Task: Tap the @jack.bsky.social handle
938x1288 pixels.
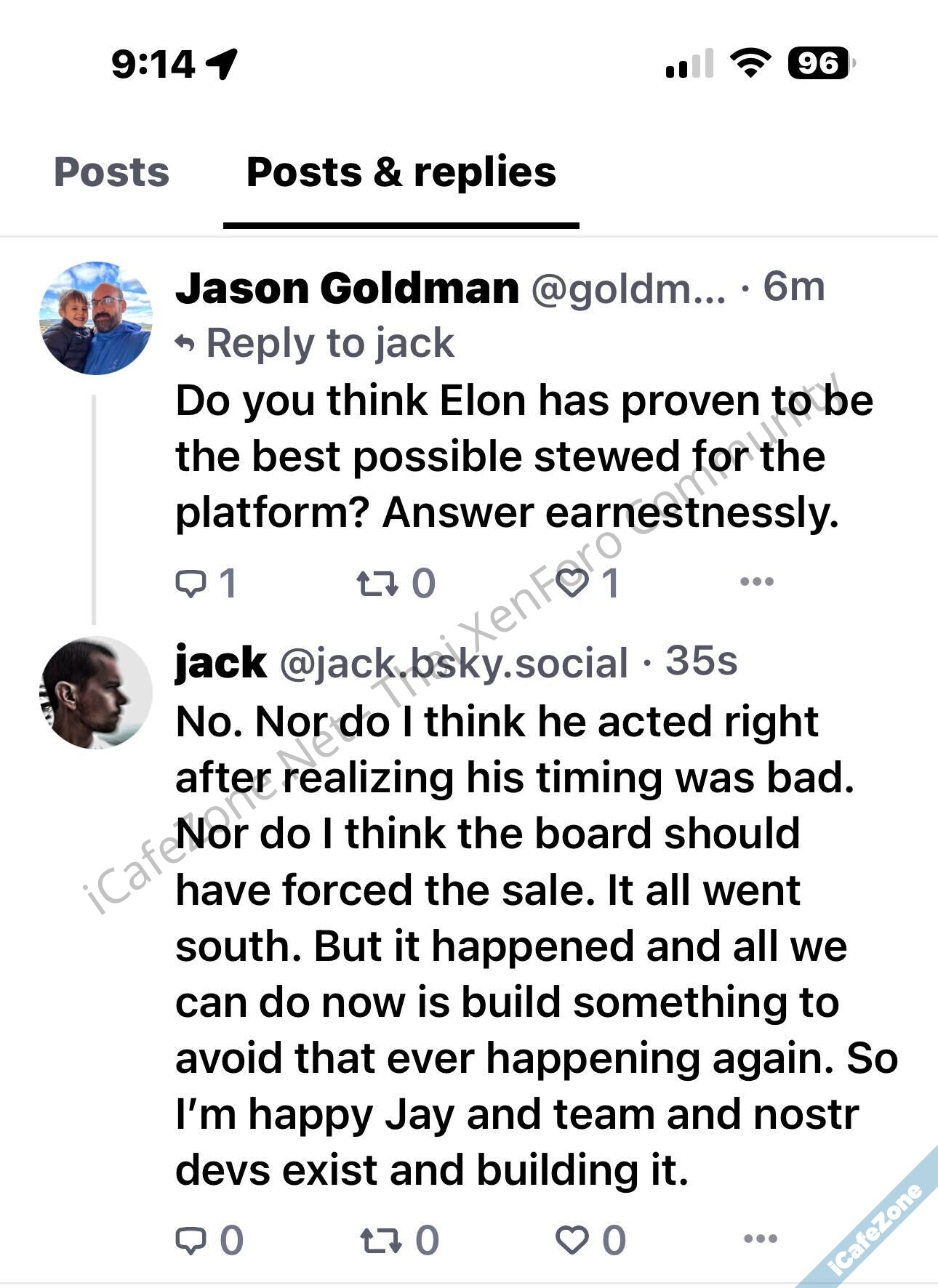Action: [x=454, y=663]
